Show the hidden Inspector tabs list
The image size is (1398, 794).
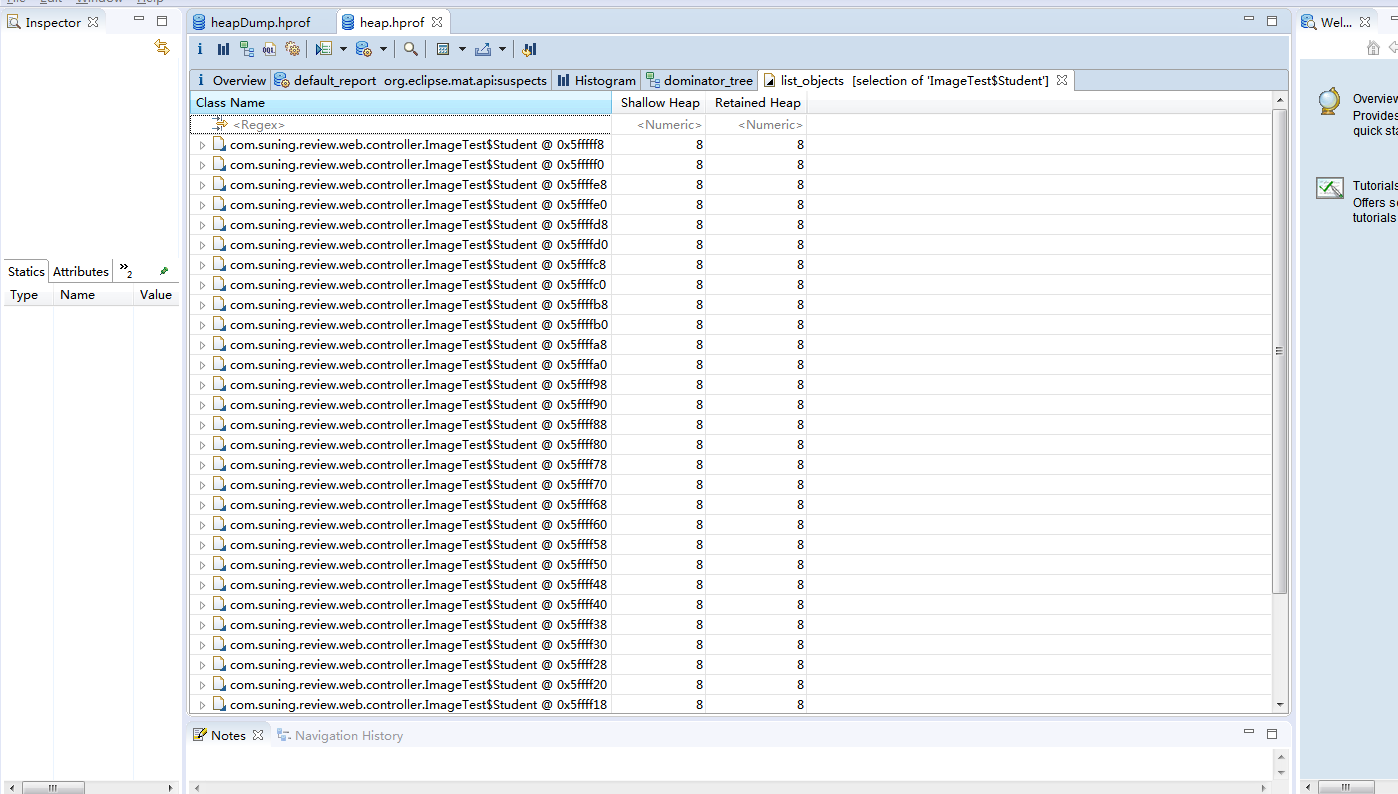(125, 271)
